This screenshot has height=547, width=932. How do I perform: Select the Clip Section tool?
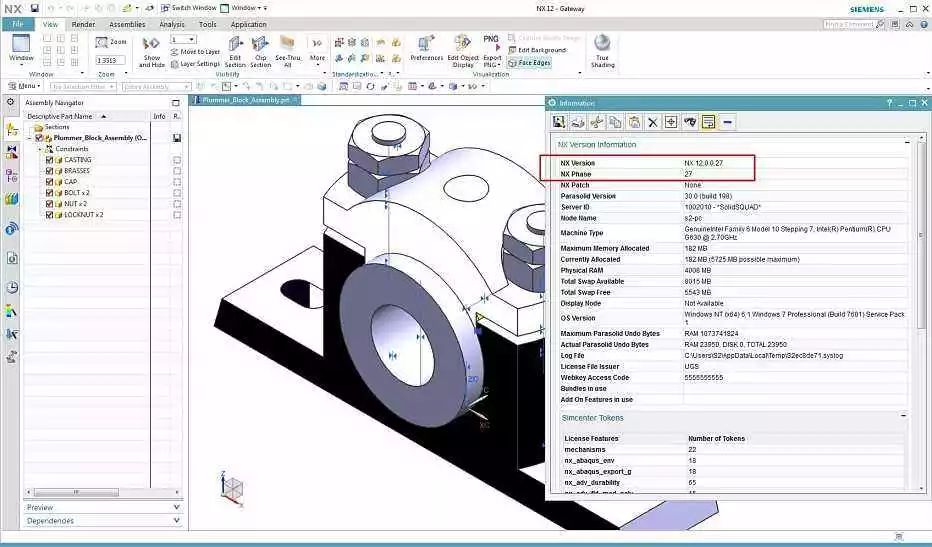(x=260, y=51)
